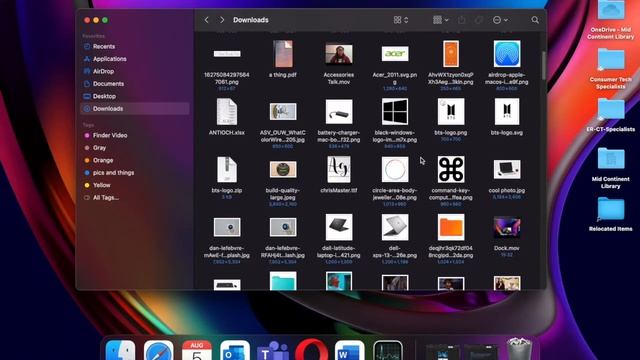This screenshot has width=640, height=360.
Task: Select the dell-xps-13 image
Action: tap(395, 227)
